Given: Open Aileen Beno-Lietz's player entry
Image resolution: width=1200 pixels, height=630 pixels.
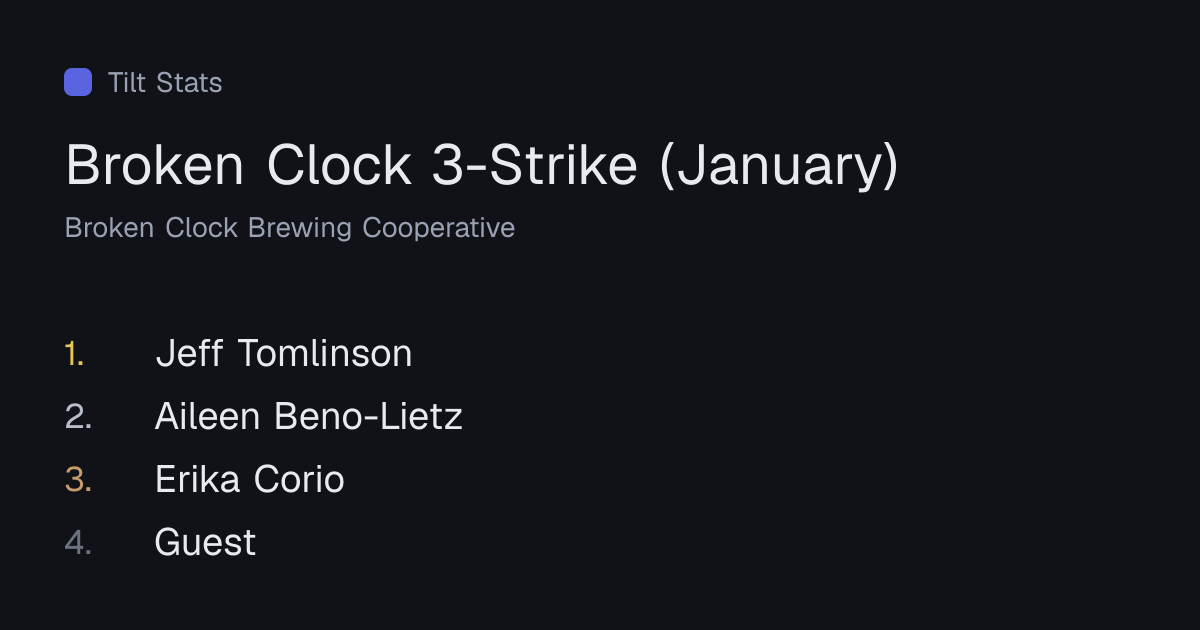Looking at the screenshot, I should (309, 417).
